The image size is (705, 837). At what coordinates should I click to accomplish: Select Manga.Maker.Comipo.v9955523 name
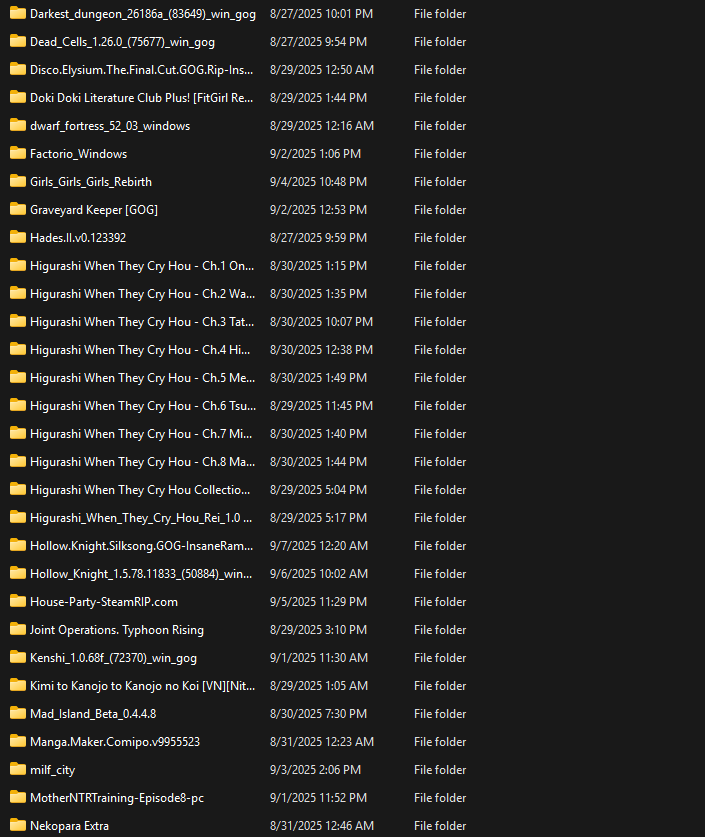(115, 742)
